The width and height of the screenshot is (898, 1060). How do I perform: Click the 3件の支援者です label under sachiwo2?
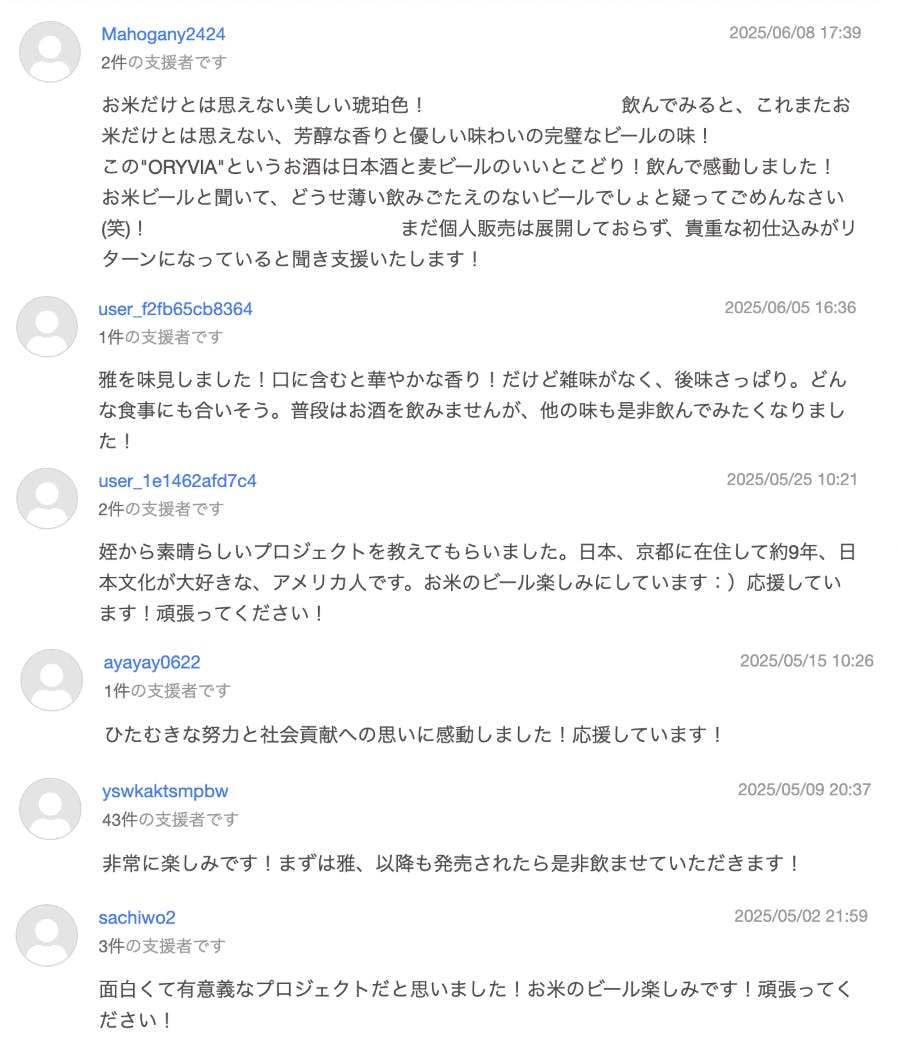[x=162, y=946]
